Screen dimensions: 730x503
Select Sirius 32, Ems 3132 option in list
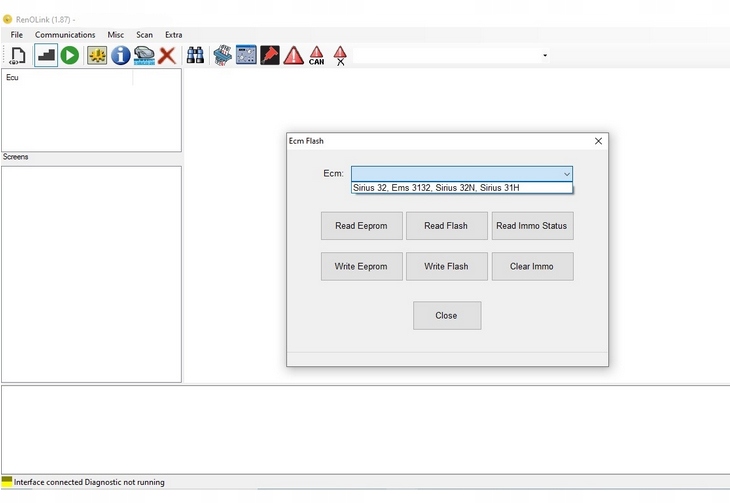click(462, 188)
